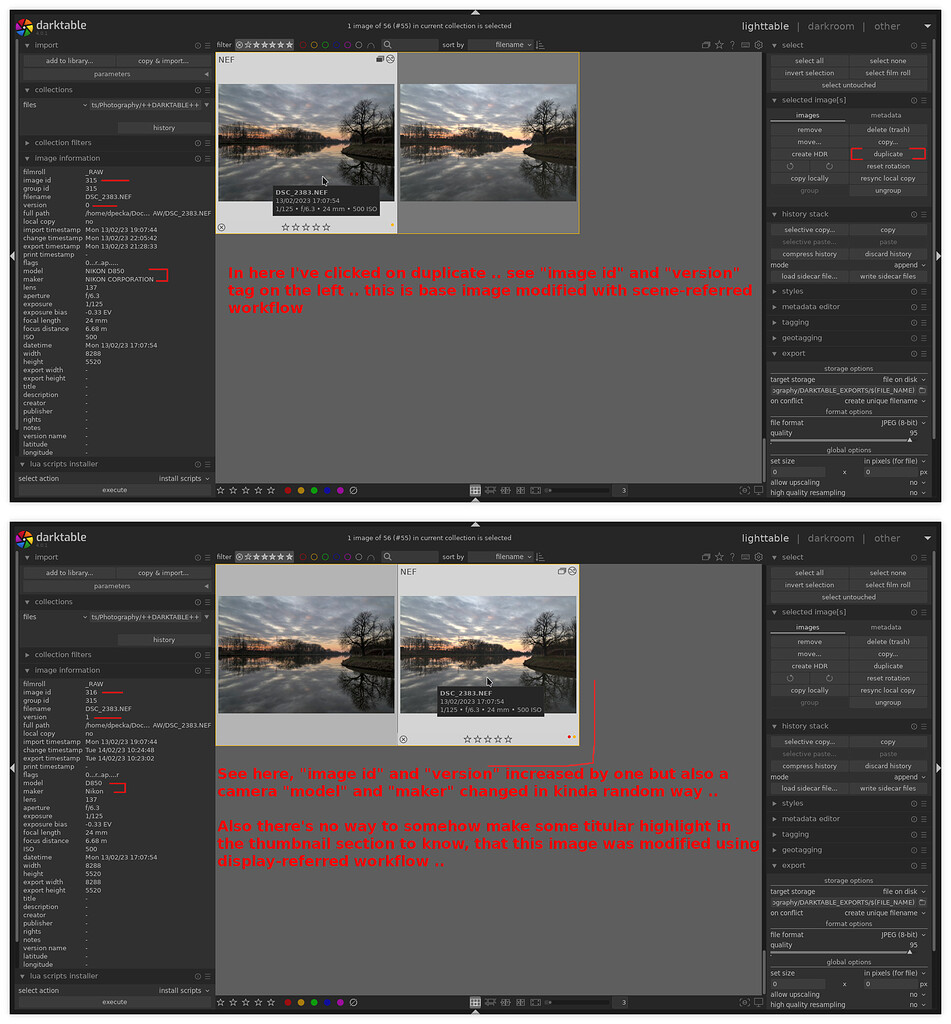951x1024 pixels.
Task: Click the duplicate button in selected images panel
Action: point(888,153)
